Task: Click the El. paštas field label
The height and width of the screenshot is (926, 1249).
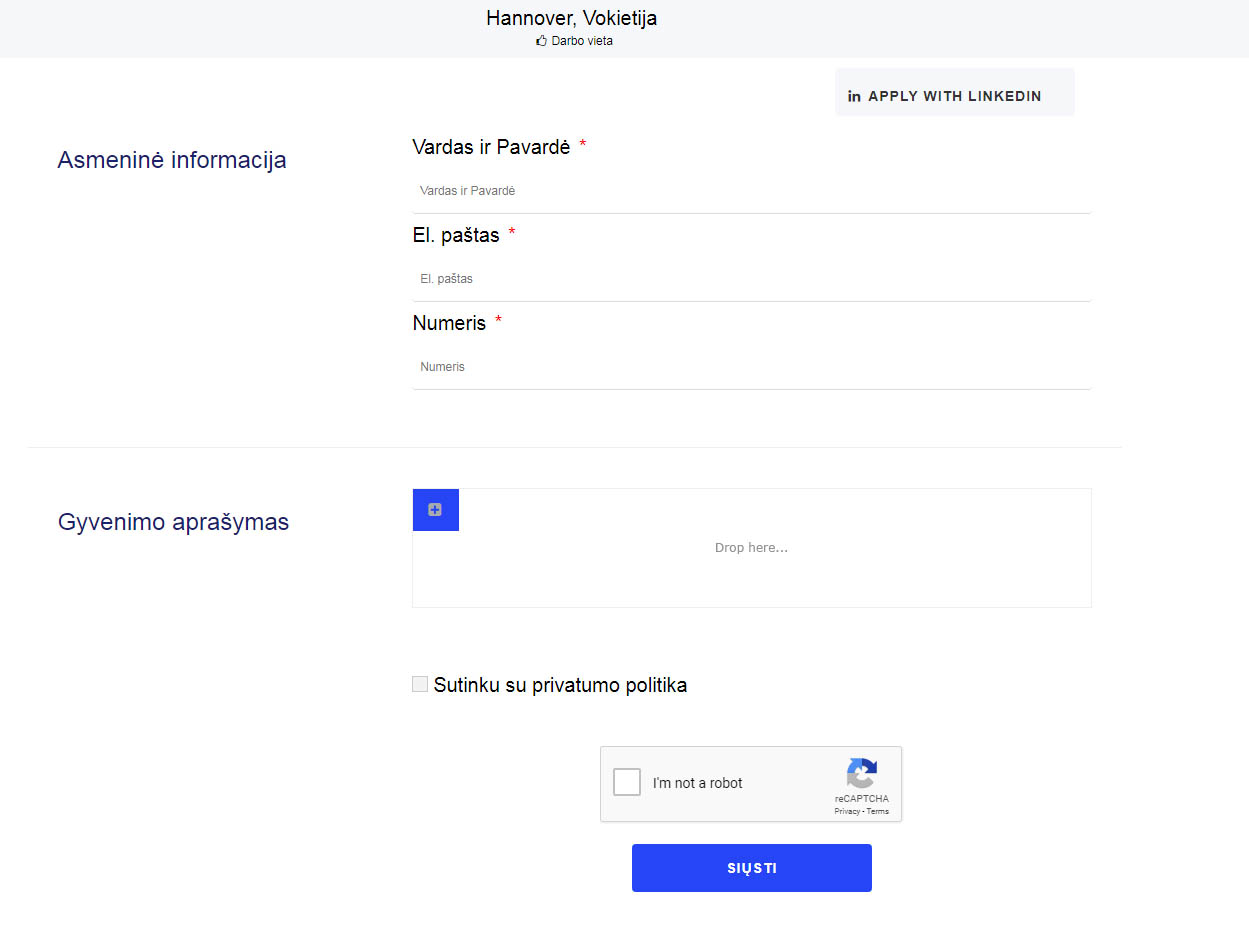Action: pos(456,235)
